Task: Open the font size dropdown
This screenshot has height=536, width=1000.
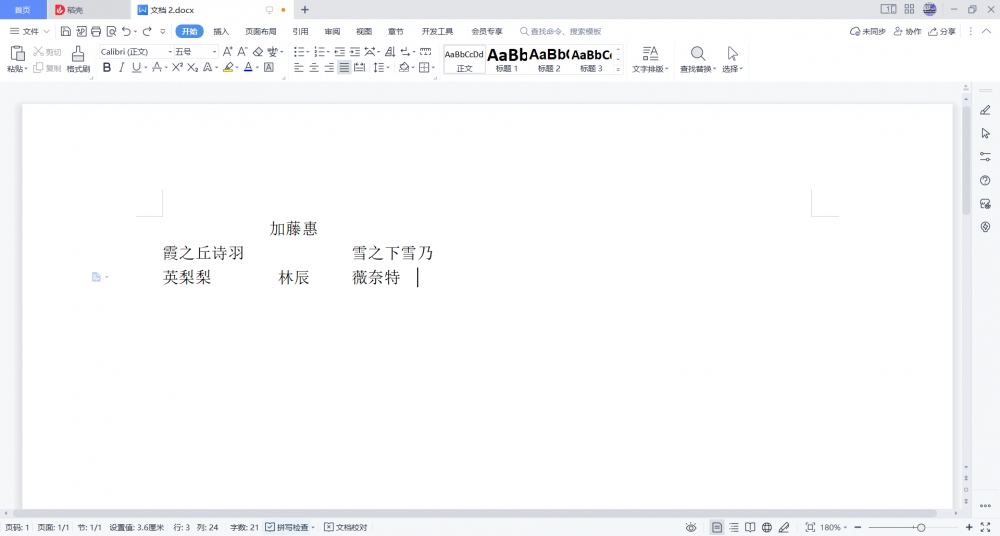Action: (x=214, y=52)
